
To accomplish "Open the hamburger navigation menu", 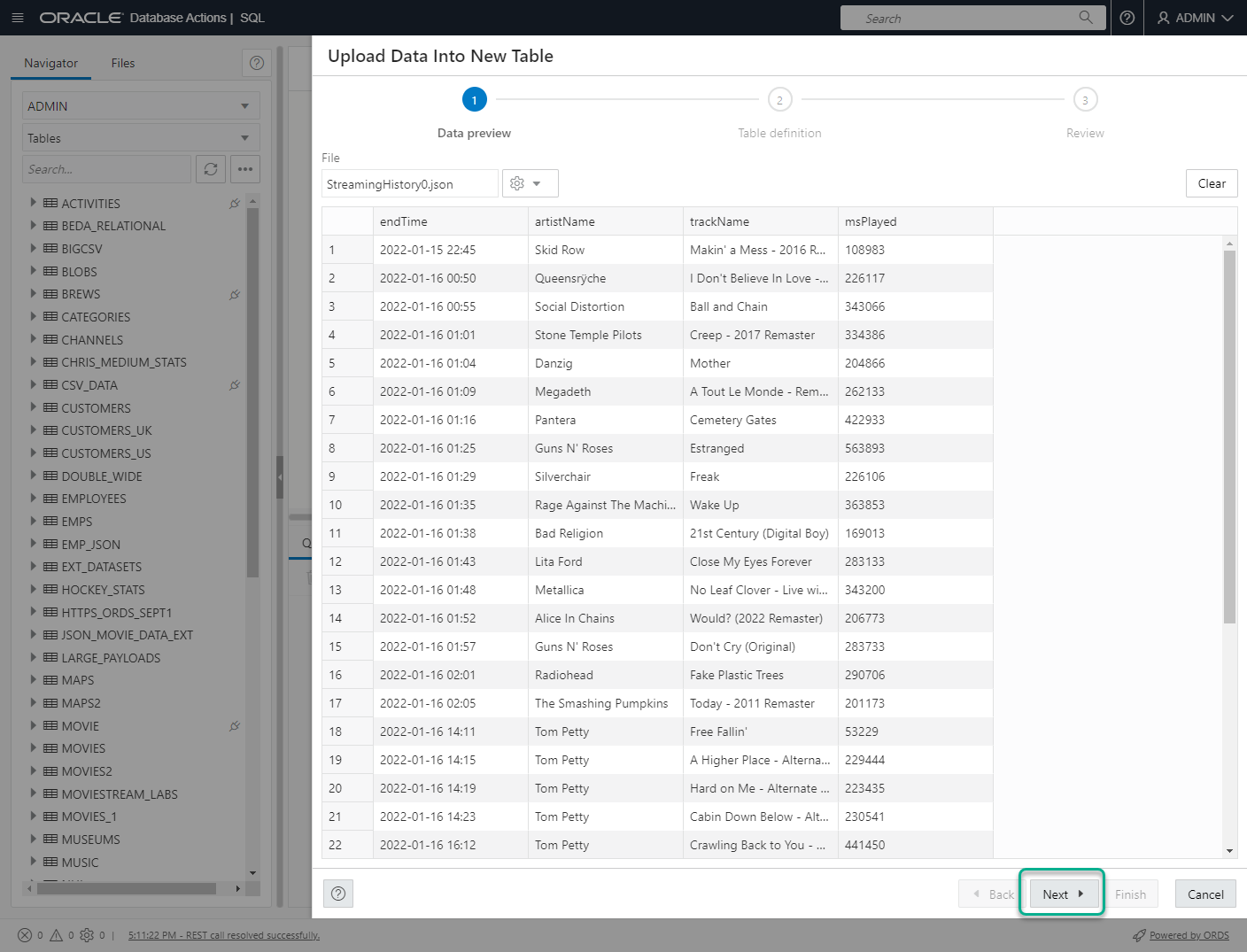I will pos(17,18).
